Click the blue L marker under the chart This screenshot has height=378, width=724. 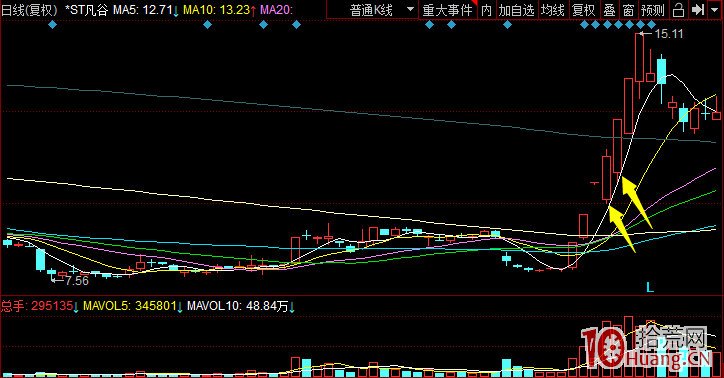650,288
